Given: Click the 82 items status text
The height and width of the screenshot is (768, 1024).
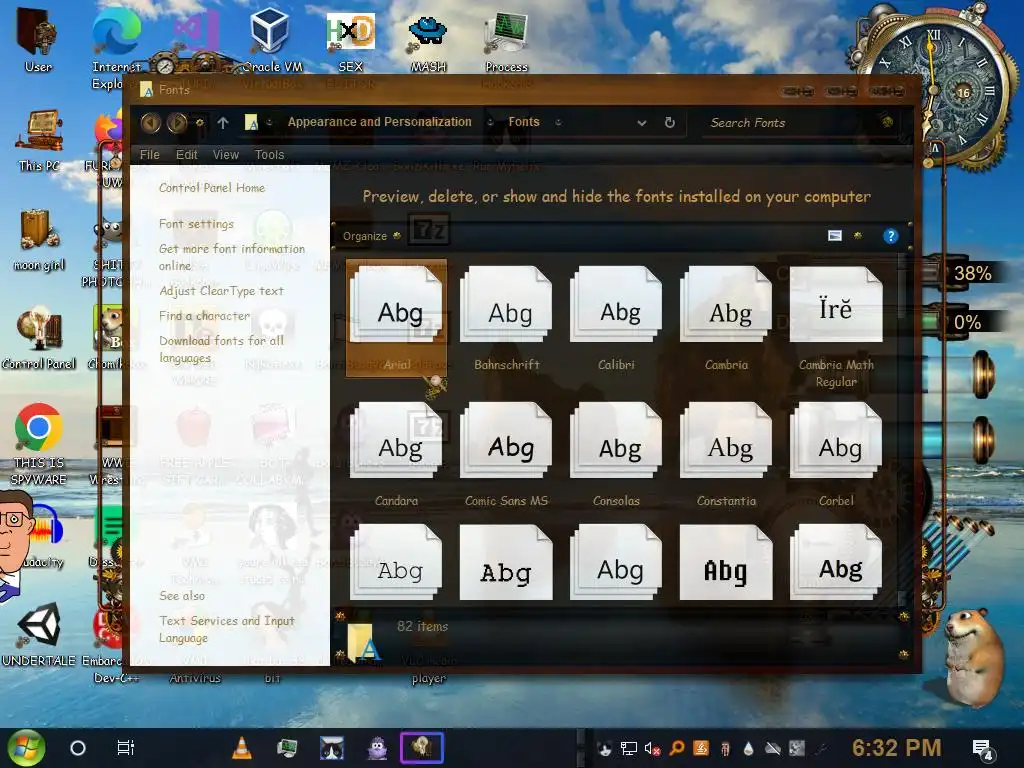Looking at the screenshot, I should pyautogui.click(x=423, y=626).
